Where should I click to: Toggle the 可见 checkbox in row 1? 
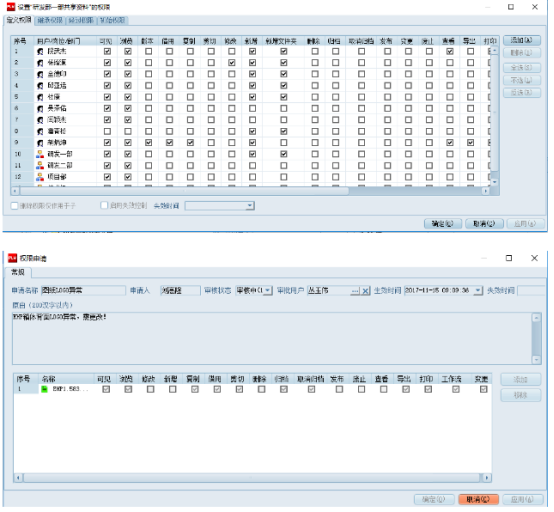tap(107, 52)
